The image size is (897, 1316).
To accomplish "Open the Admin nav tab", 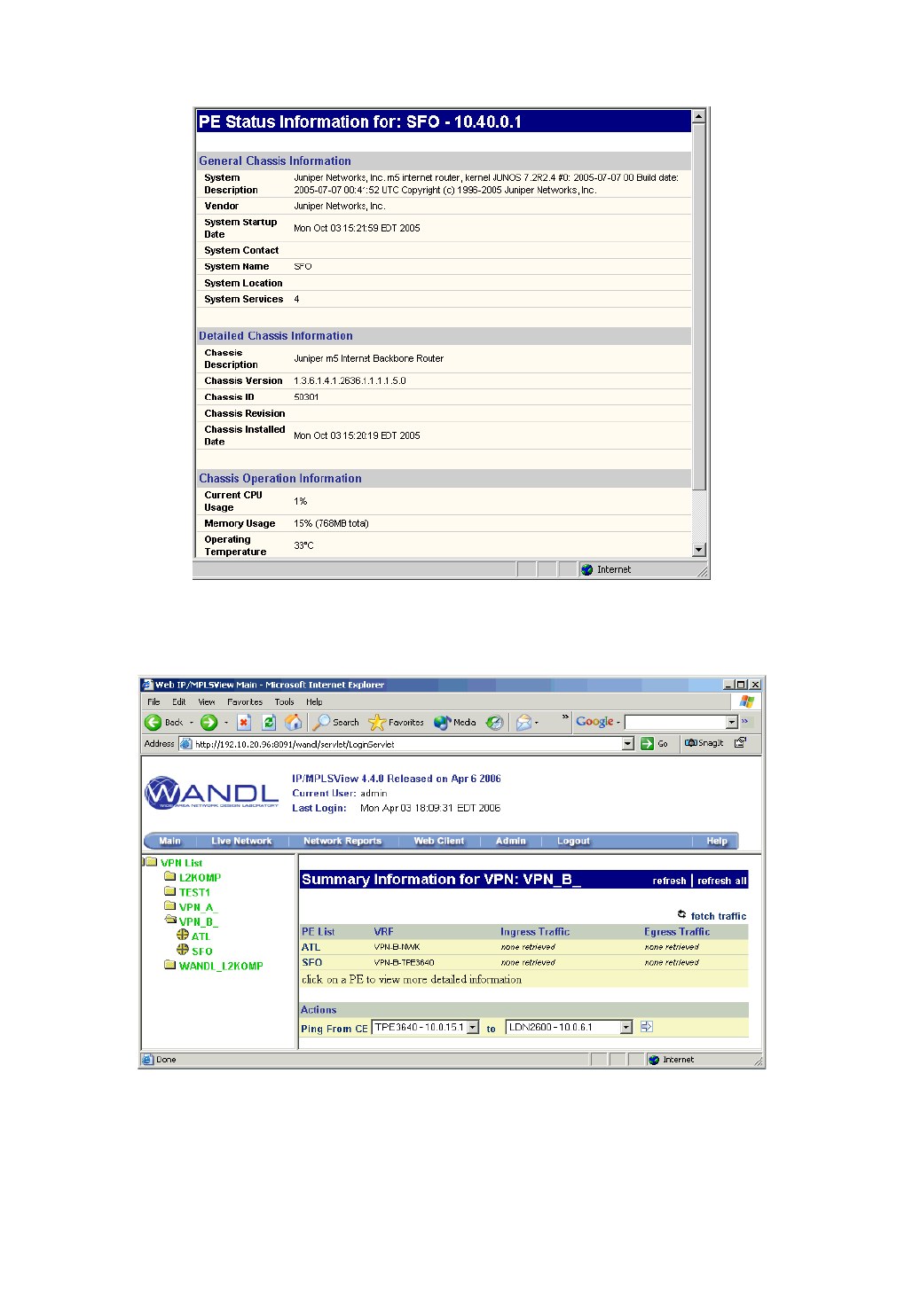I will click(x=511, y=842).
